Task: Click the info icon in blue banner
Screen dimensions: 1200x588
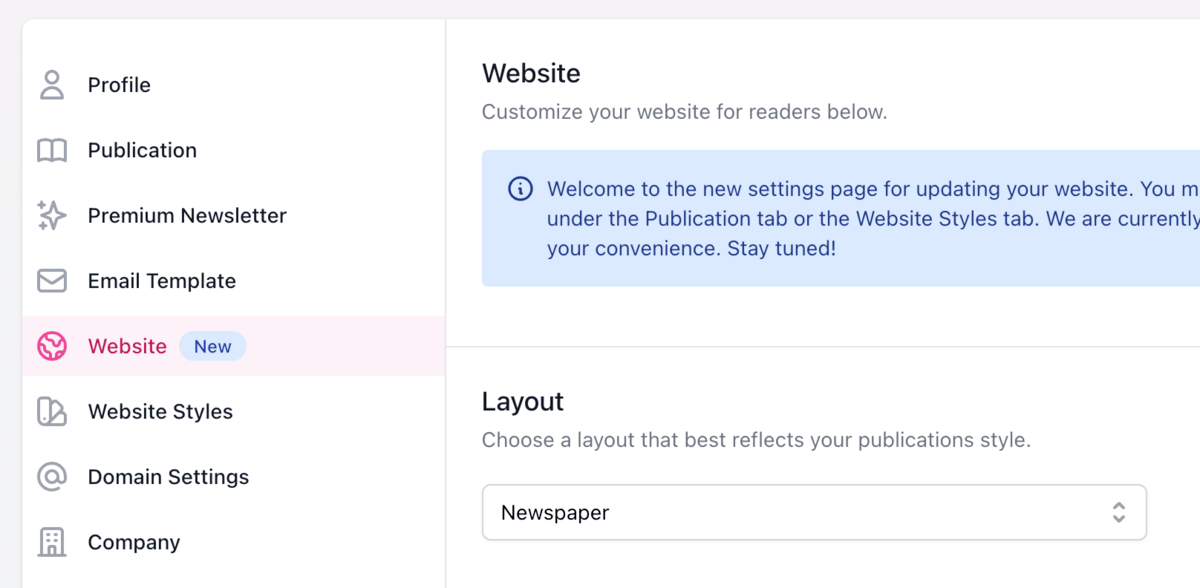Action: click(520, 188)
